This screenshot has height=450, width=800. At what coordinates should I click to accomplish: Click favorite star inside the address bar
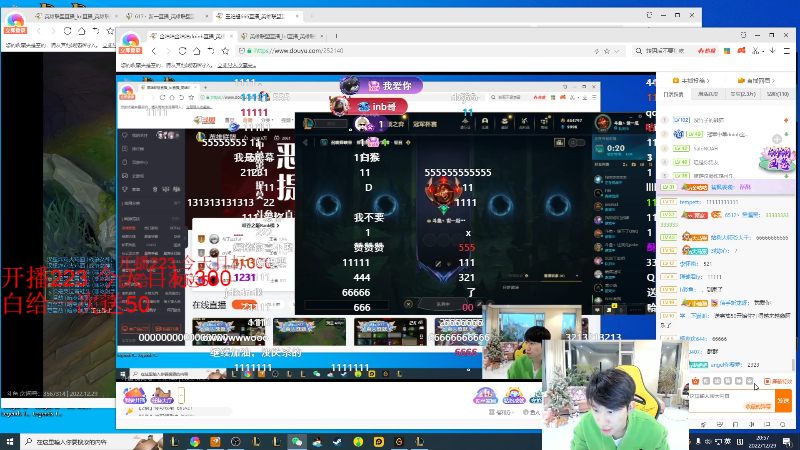pyautogui.click(x=607, y=51)
